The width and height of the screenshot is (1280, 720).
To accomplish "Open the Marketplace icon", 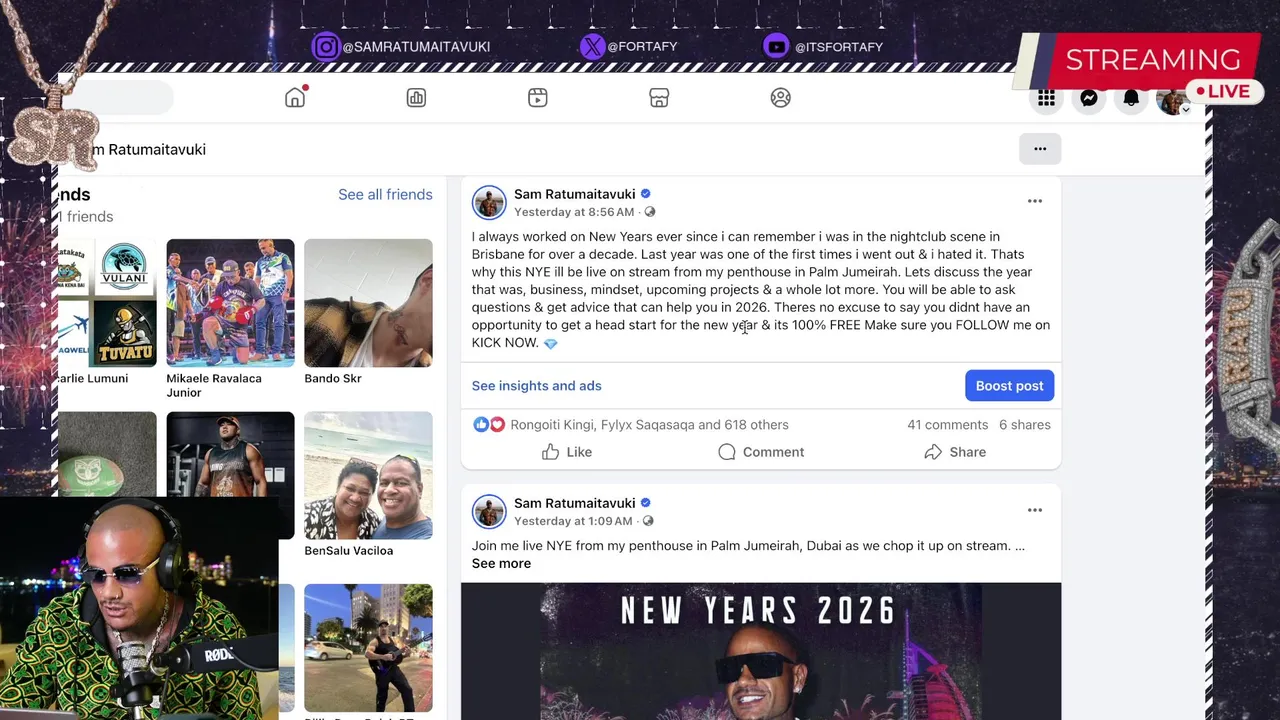I will 659,97.
